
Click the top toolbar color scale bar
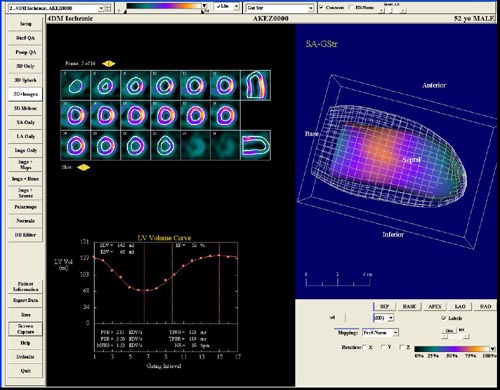tap(164, 6)
